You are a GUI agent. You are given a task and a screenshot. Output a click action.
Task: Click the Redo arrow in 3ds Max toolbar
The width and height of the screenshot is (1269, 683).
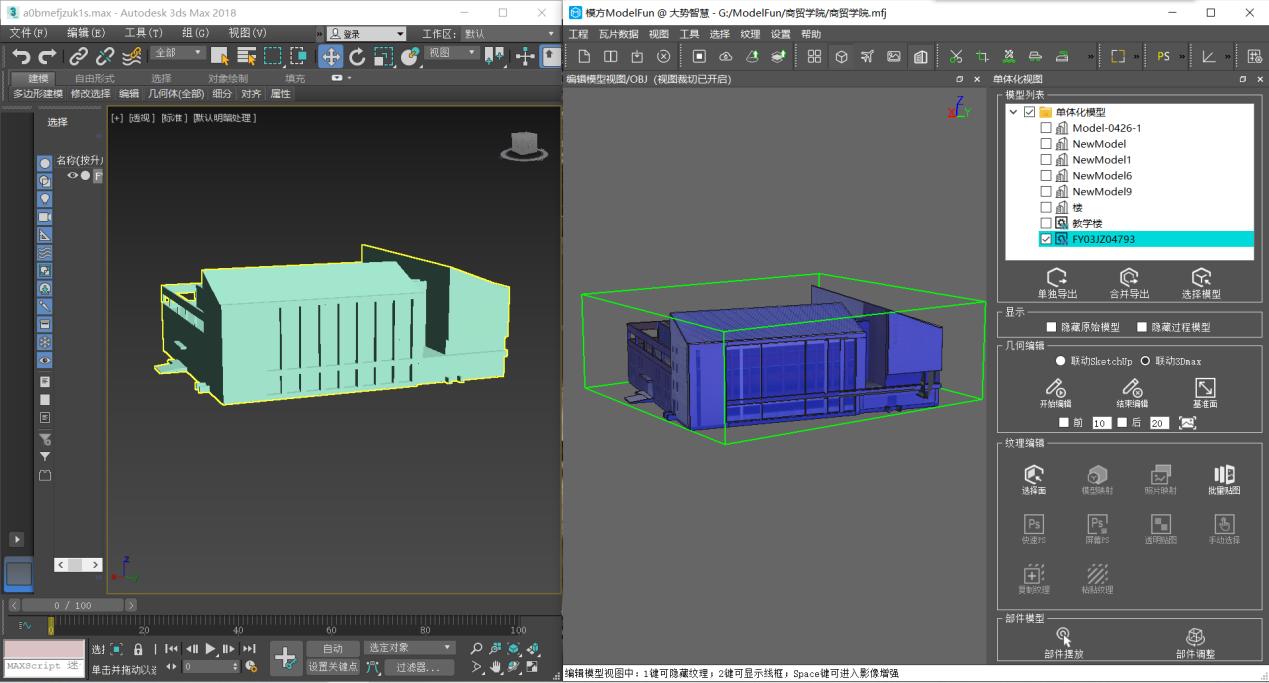click(48, 57)
